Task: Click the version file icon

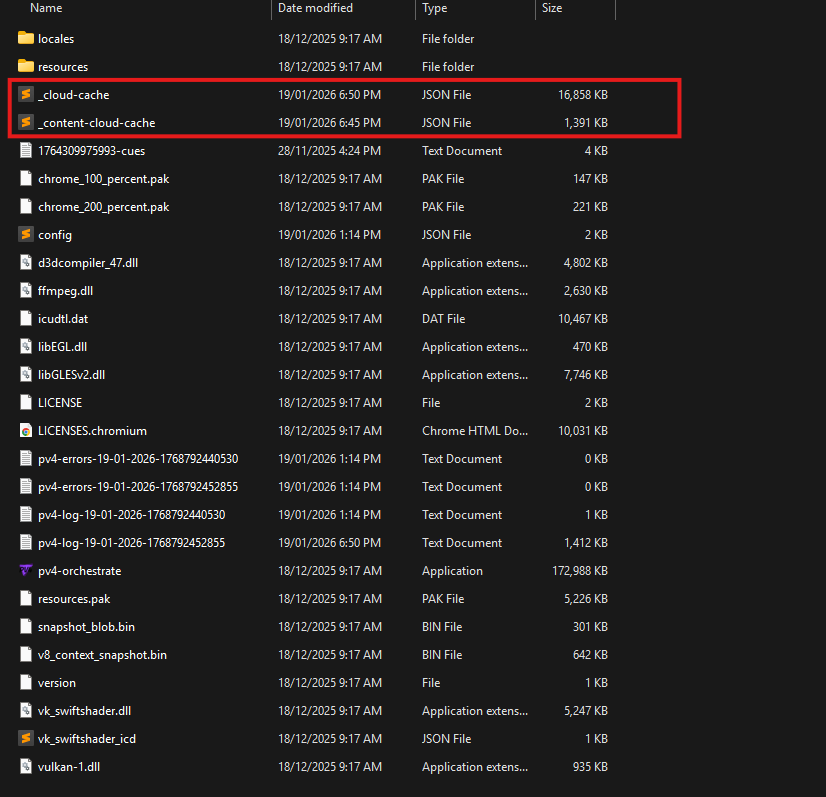Action: pos(26,682)
